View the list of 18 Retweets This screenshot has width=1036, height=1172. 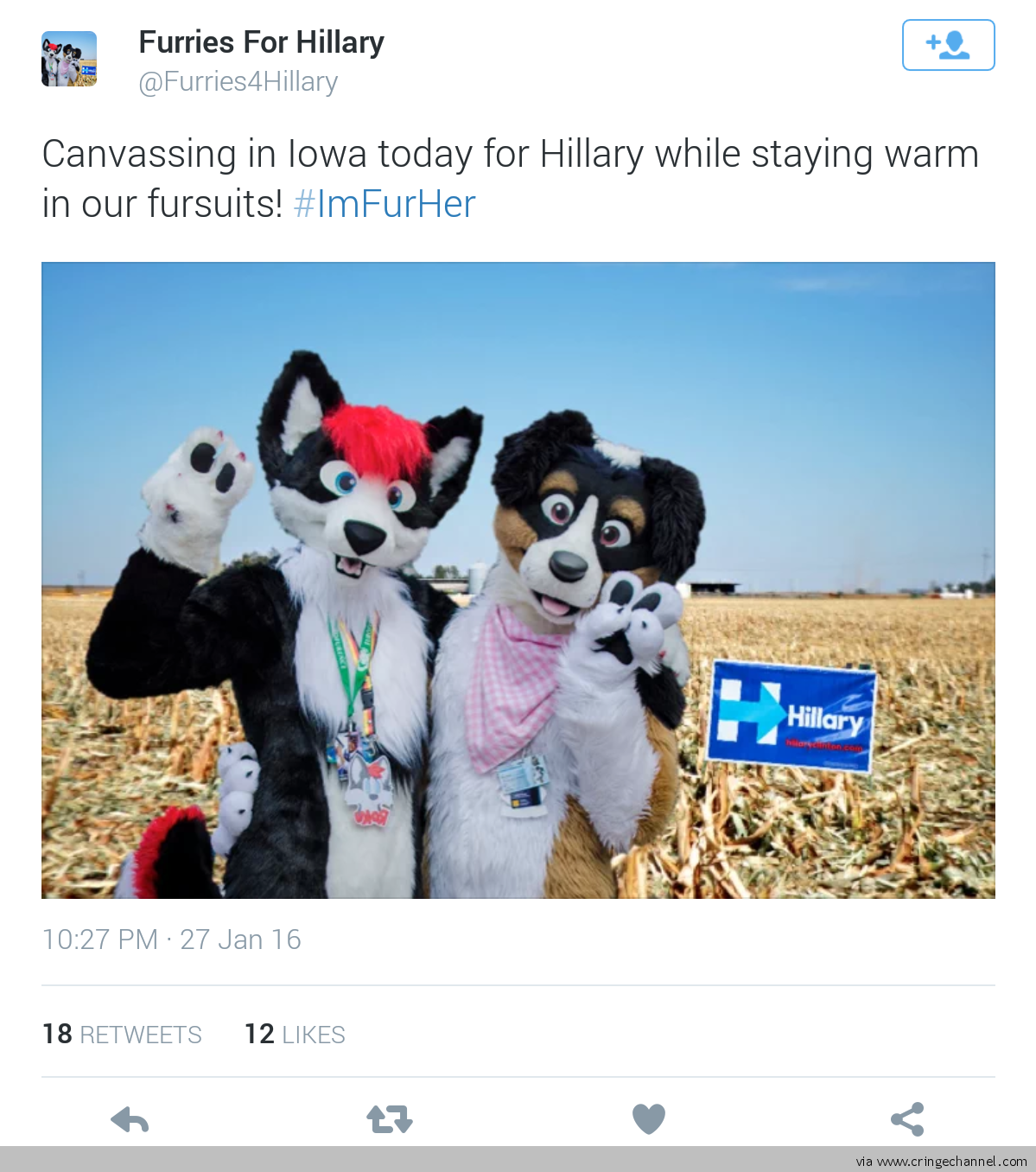pyautogui.click(x=122, y=1034)
